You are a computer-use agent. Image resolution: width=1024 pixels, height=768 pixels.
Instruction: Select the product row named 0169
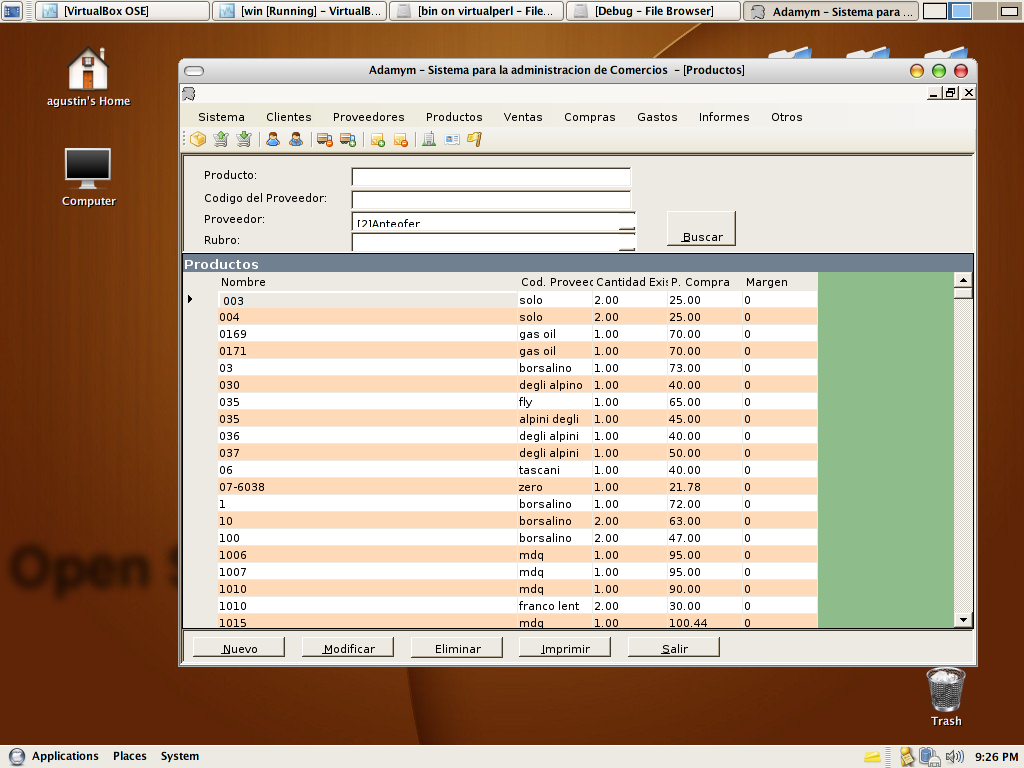click(517, 334)
